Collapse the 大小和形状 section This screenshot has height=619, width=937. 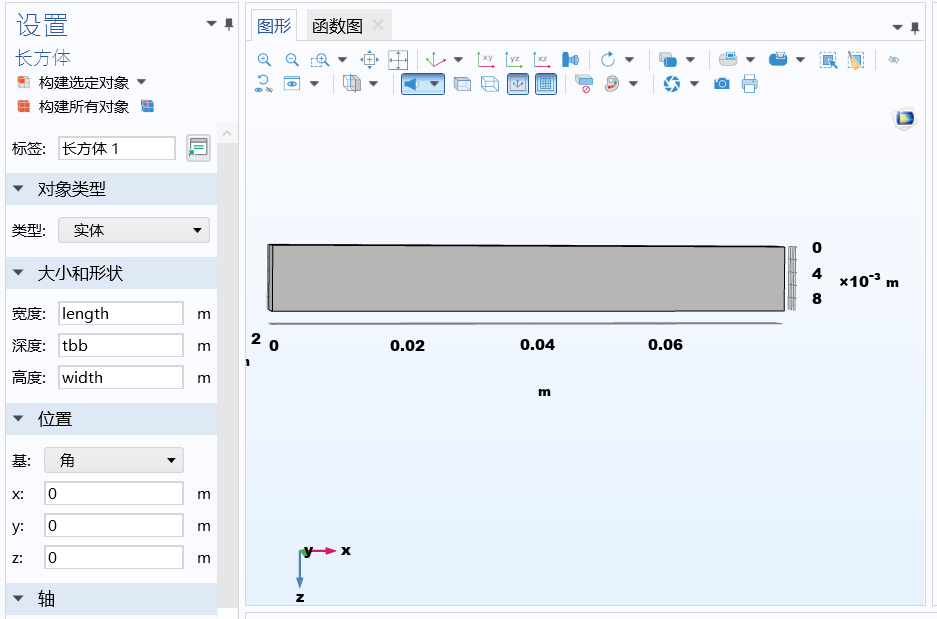[19, 273]
